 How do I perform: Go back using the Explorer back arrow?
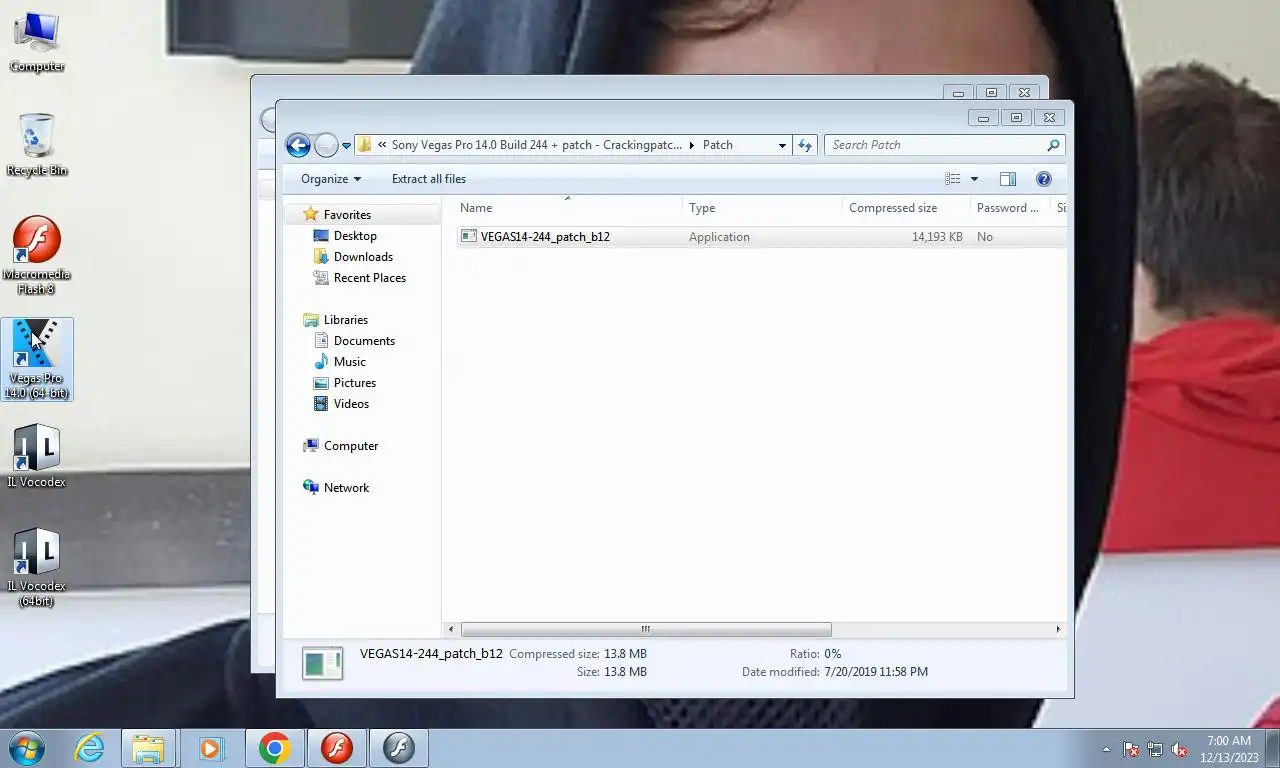tap(298, 145)
